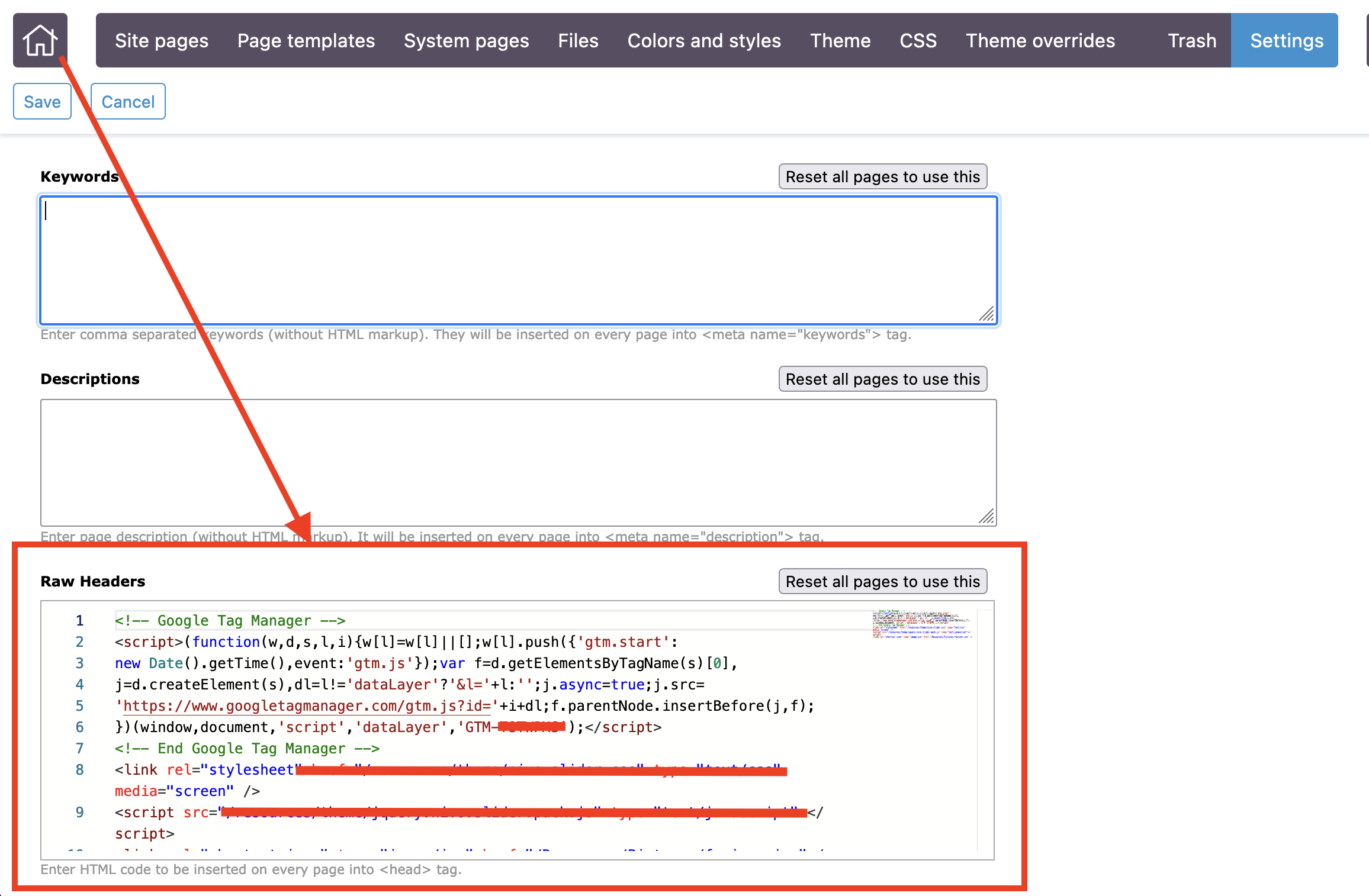
Task: Select the Theme tab
Action: pyautogui.click(x=840, y=40)
